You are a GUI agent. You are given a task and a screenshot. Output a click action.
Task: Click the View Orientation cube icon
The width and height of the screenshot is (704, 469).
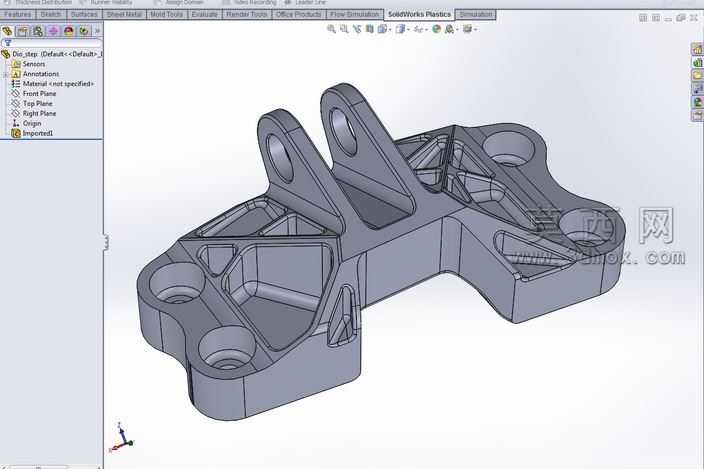tap(382, 29)
